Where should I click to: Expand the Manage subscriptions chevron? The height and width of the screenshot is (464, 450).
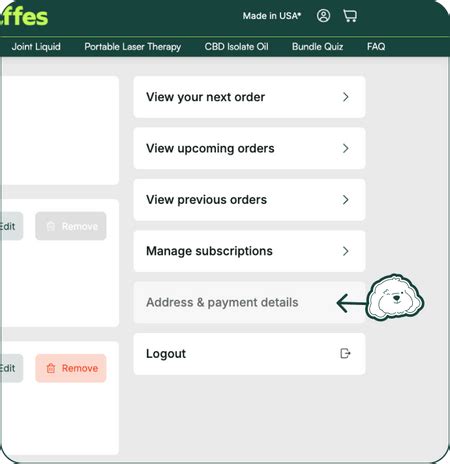tap(346, 251)
